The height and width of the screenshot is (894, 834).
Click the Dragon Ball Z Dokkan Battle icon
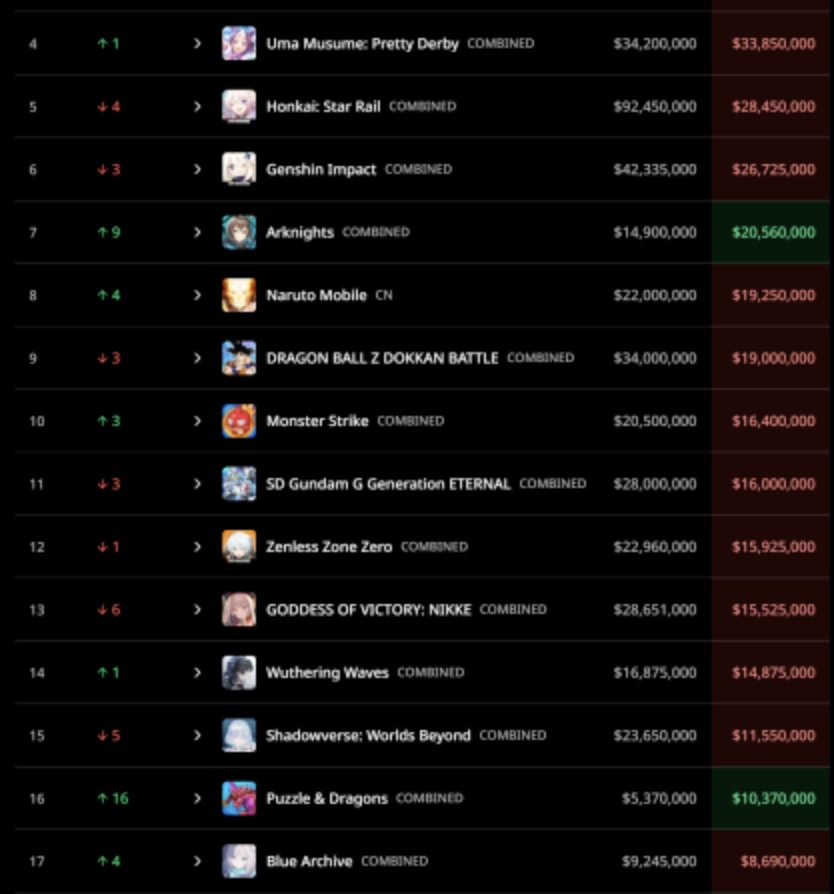click(x=239, y=358)
